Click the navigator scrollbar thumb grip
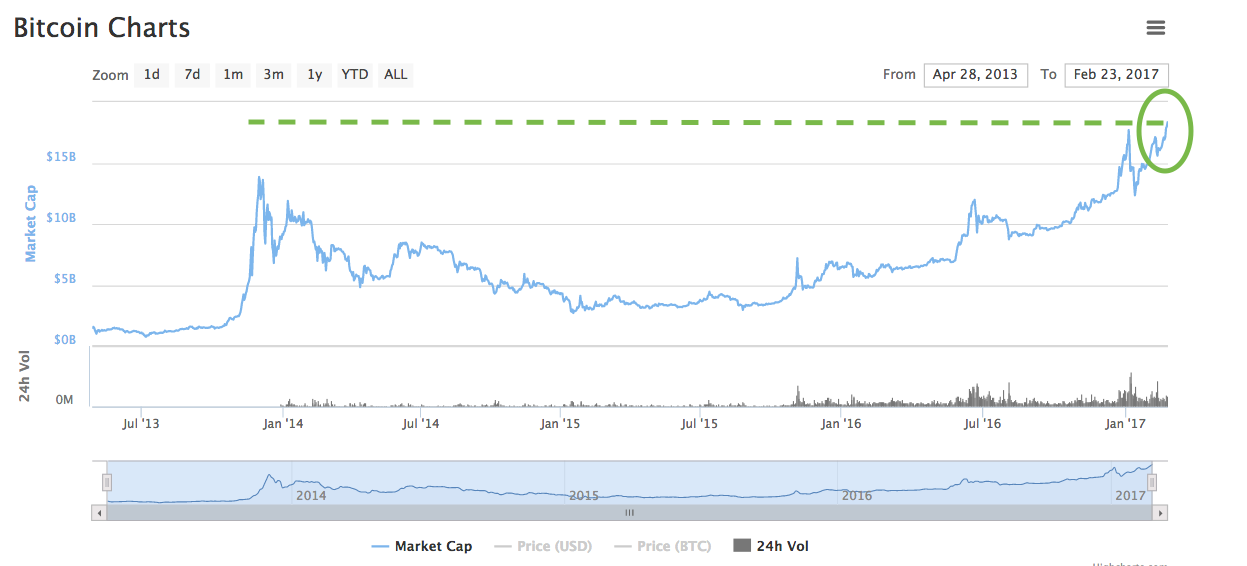Image resolution: width=1247 pixels, height=566 pixels. tap(630, 512)
